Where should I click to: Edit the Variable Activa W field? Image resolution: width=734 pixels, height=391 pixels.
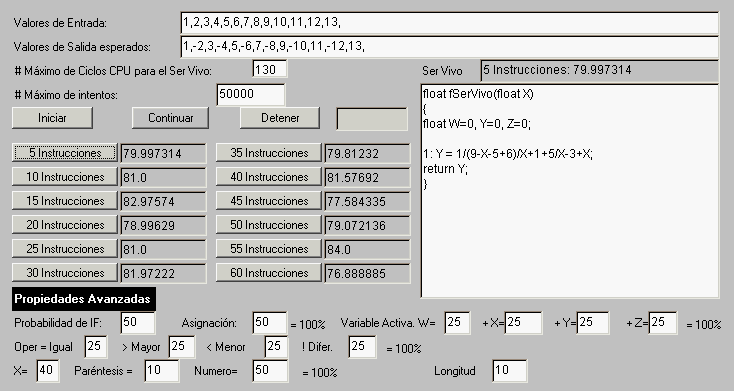coord(457,323)
